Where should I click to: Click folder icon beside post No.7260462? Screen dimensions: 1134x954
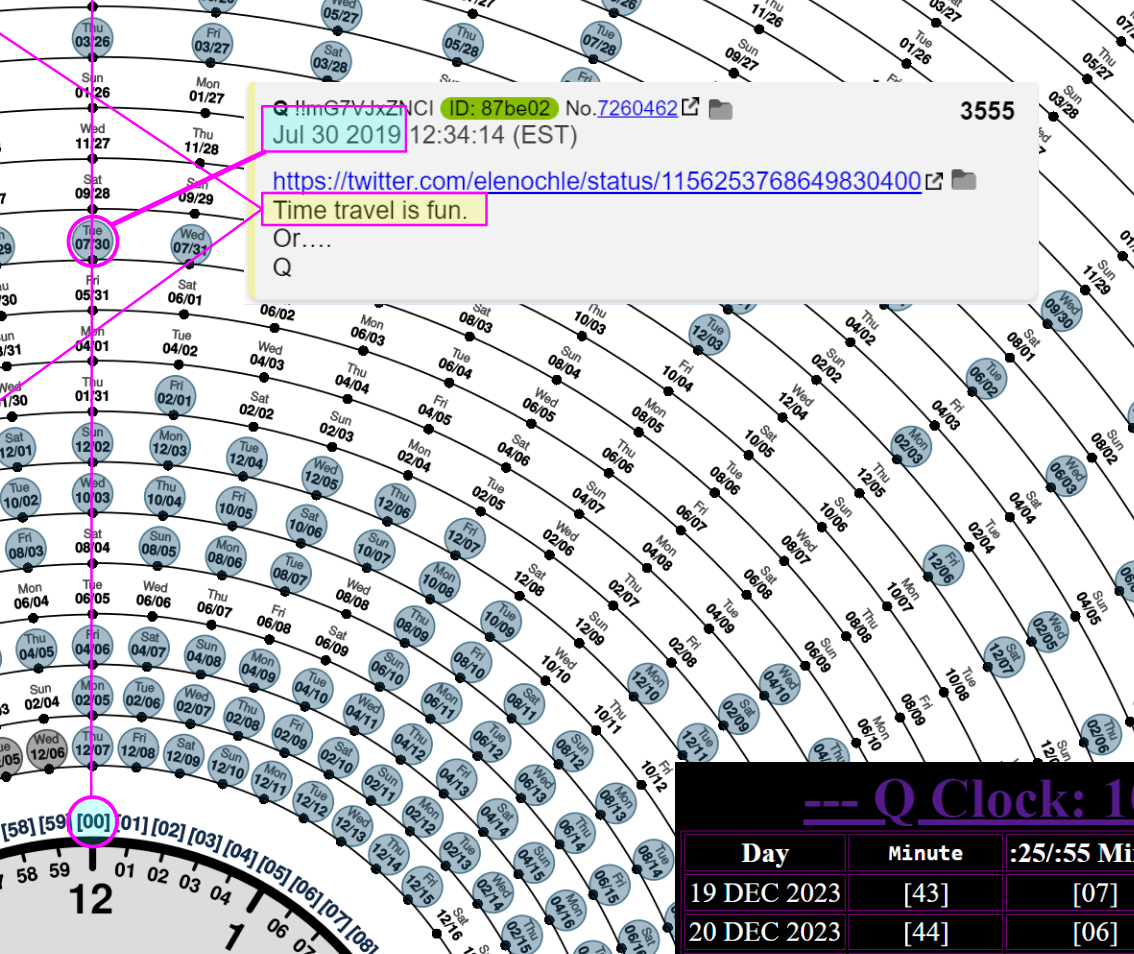pos(720,109)
